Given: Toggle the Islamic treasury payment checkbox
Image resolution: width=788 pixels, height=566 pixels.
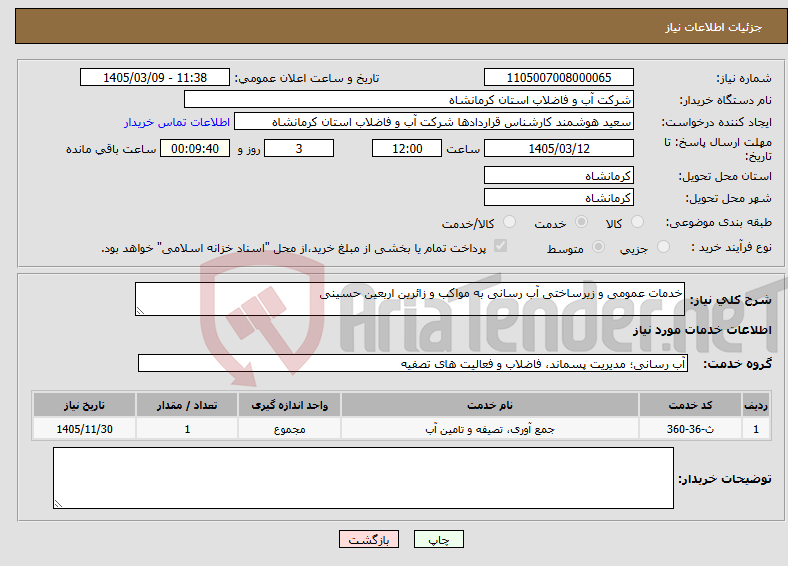Looking at the screenshot, I should pyautogui.click(x=500, y=246).
